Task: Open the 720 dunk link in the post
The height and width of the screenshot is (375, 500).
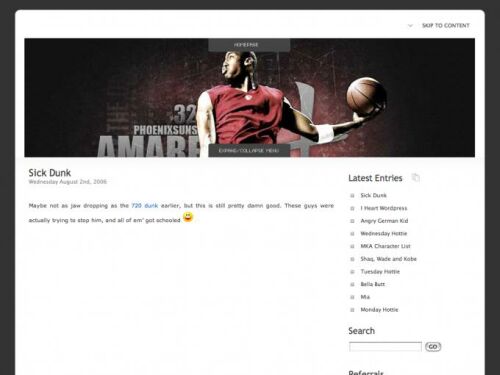Action: 145,206
